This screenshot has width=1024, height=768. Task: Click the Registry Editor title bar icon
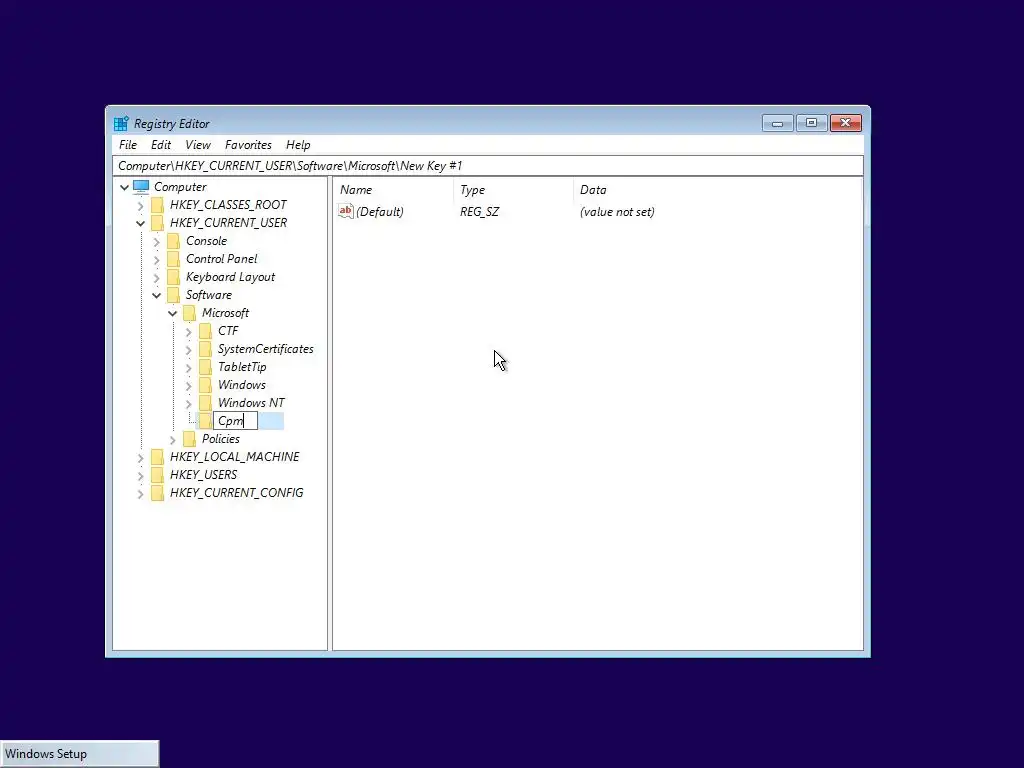click(121, 123)
